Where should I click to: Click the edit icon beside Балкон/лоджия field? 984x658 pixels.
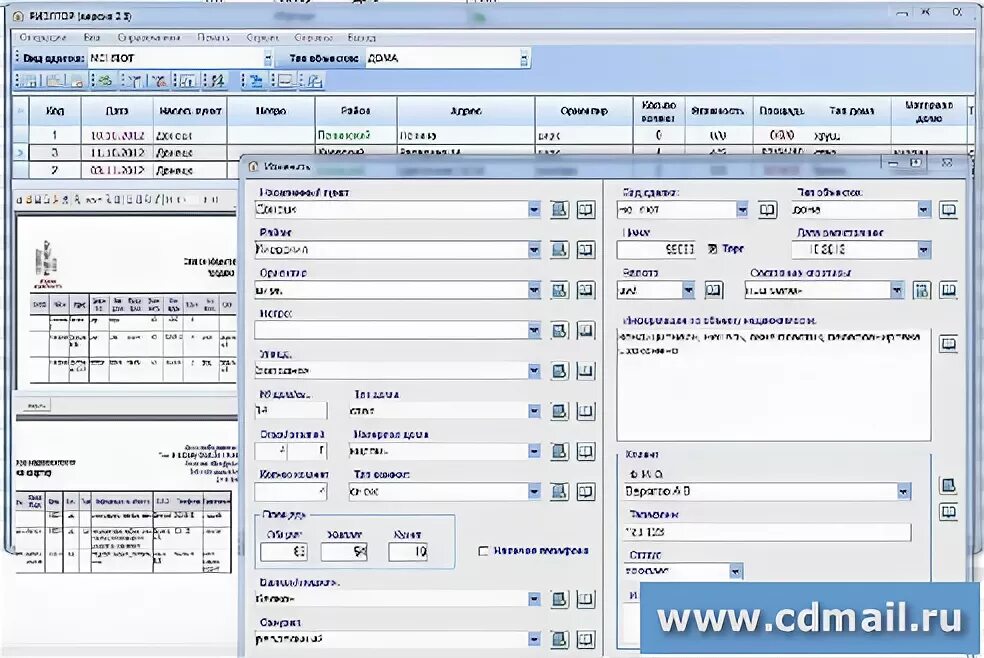[559, 599]
